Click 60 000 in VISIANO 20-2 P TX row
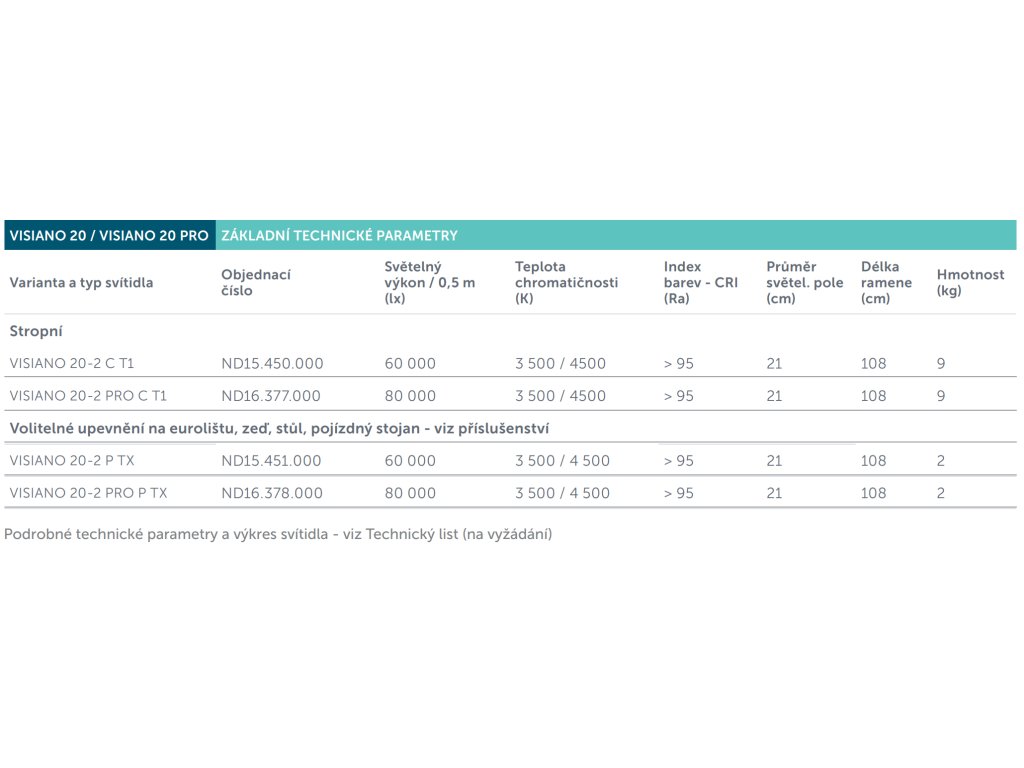 coord(409,460)
